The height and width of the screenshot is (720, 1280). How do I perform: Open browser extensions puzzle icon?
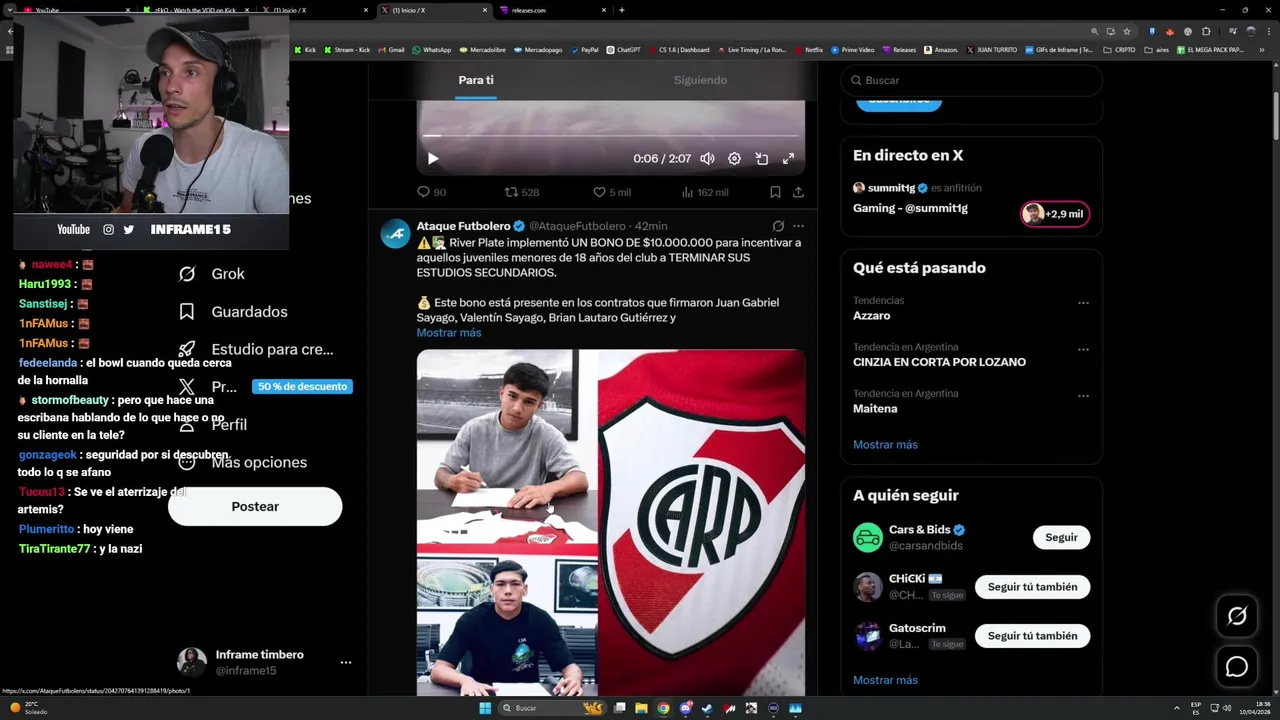tap(1206, 31)
